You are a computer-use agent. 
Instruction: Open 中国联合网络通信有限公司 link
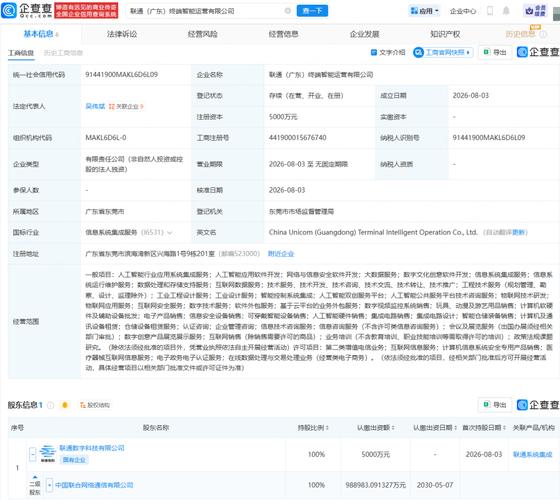(x=94, y=485)
